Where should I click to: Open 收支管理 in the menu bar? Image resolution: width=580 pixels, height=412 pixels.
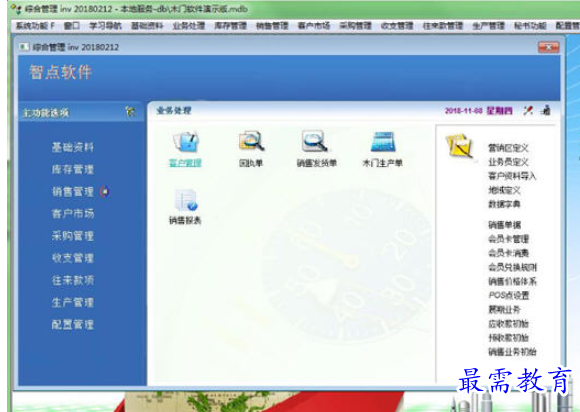397,26
